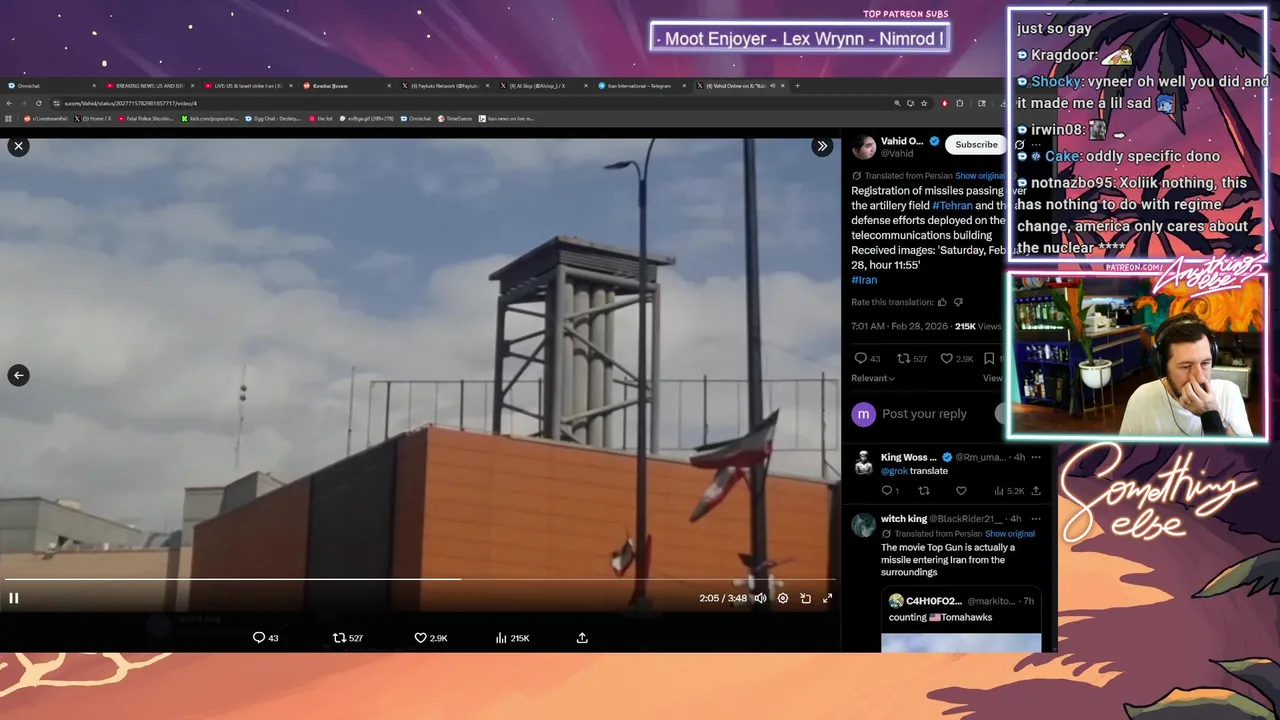1280x720 pixels.
Task: Expand the video to fullscreen
Action: (x=827, y=598)
